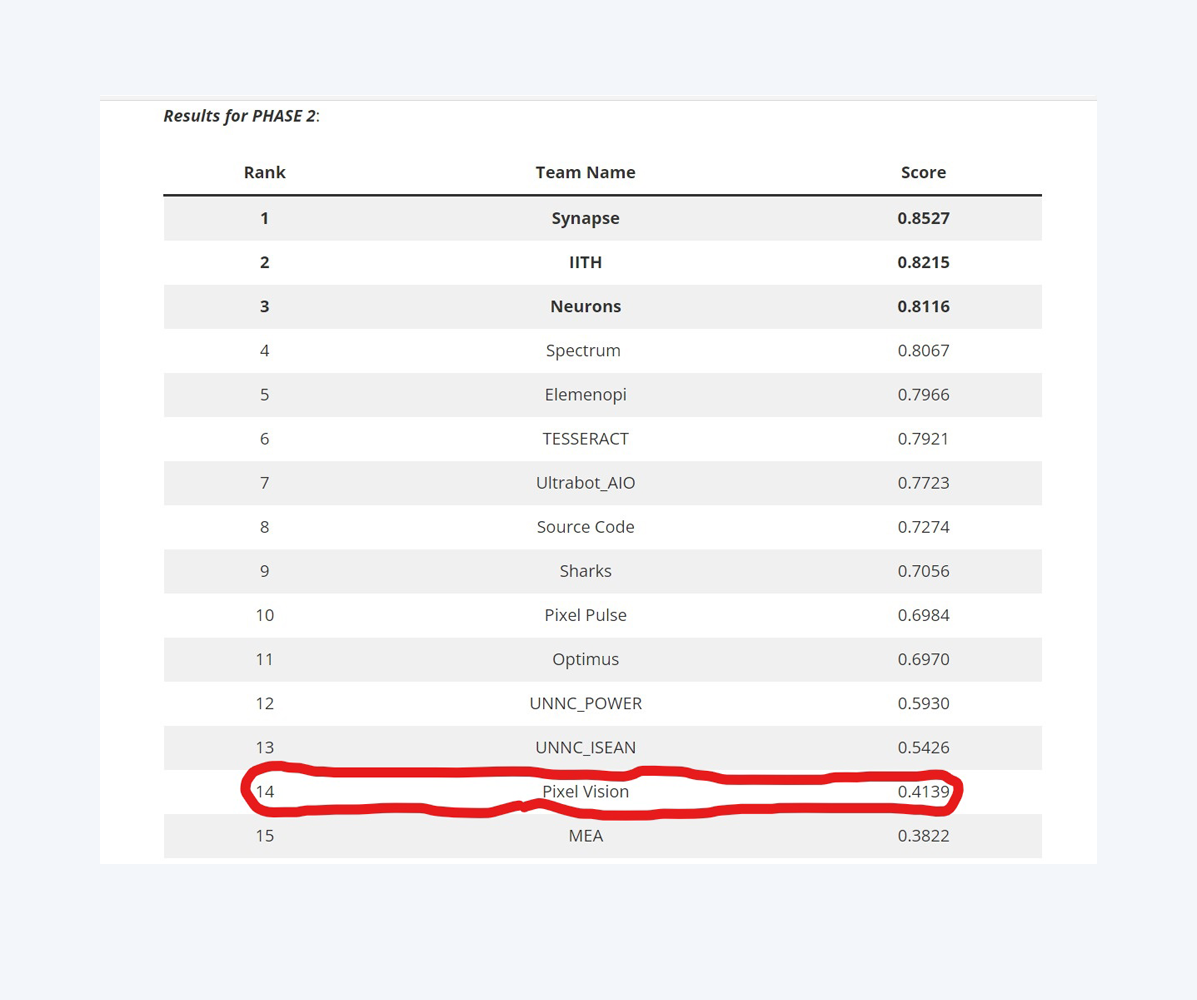This screenshot has height=1000, width=1197.
Task: Click the Team Name column header
Action: [x=585, y=172]
